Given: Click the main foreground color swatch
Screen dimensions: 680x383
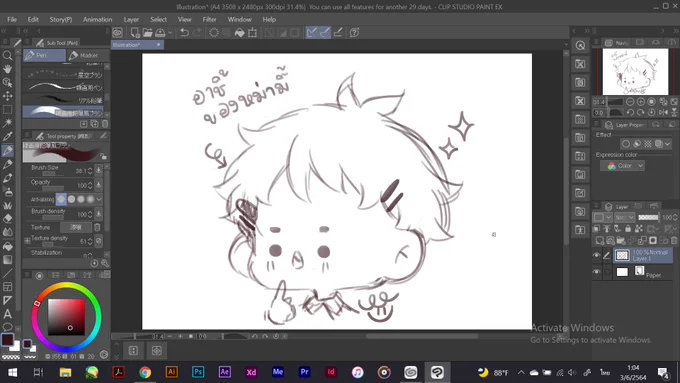Looking at the screenshot, I should (7, 340).
